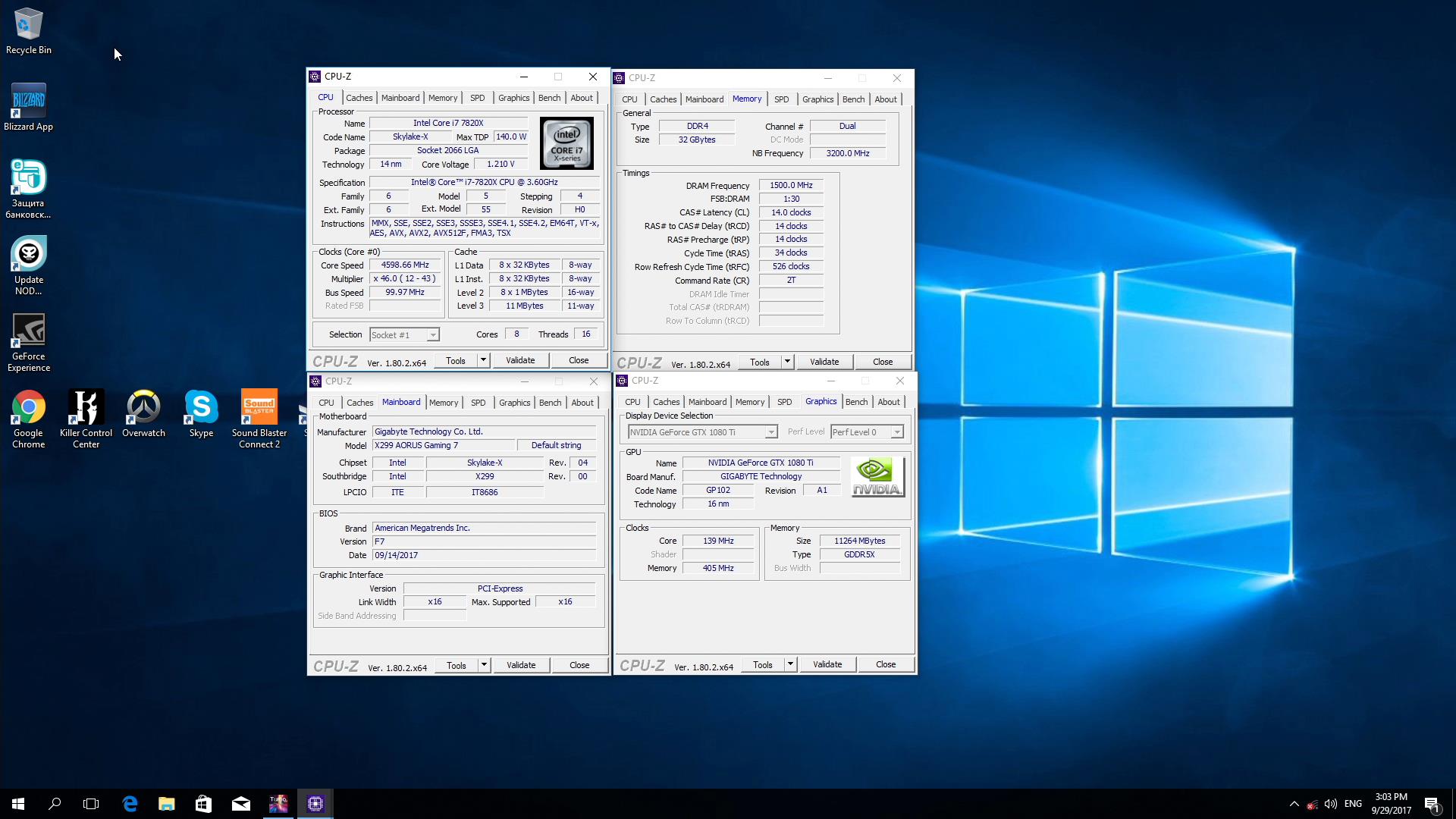The image size is (1456, 819).
Task: Click the "Intel Core i7 7820X" processor name
Action: coord(448,124)
